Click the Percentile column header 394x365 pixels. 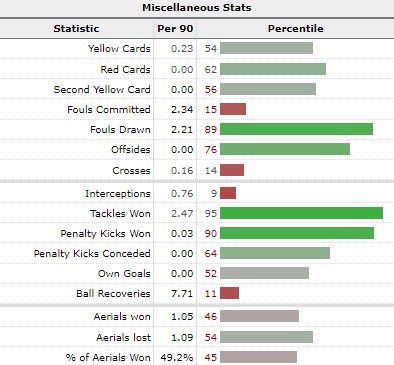coord(295,28)
